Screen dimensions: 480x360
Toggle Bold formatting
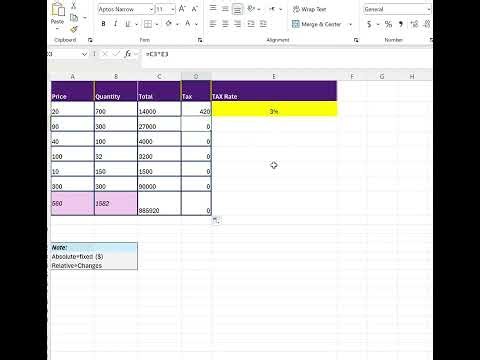point(103,24)
